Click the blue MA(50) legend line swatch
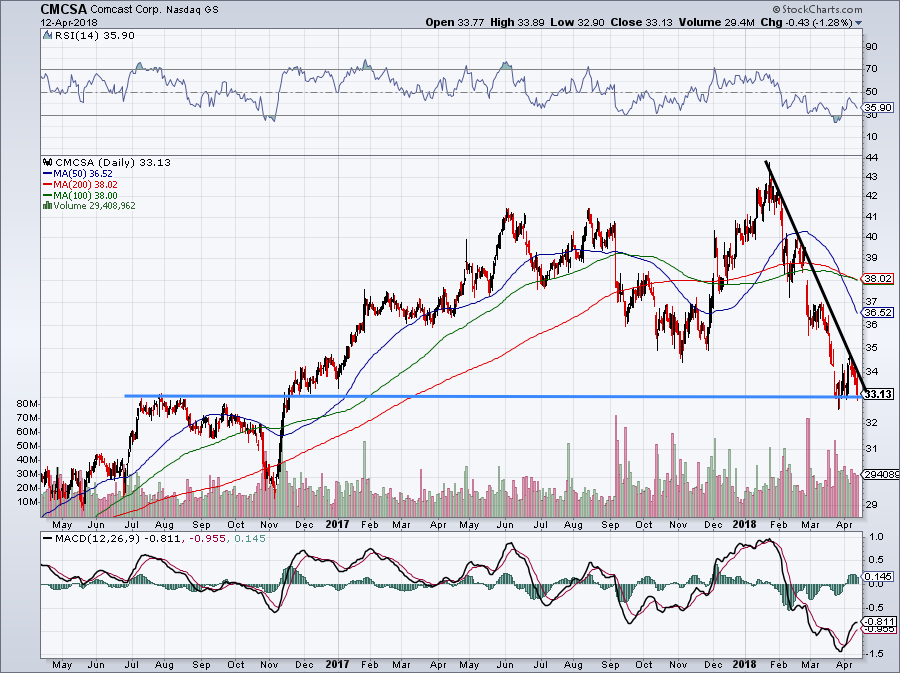900x673 pixels. tap(47, 174)
